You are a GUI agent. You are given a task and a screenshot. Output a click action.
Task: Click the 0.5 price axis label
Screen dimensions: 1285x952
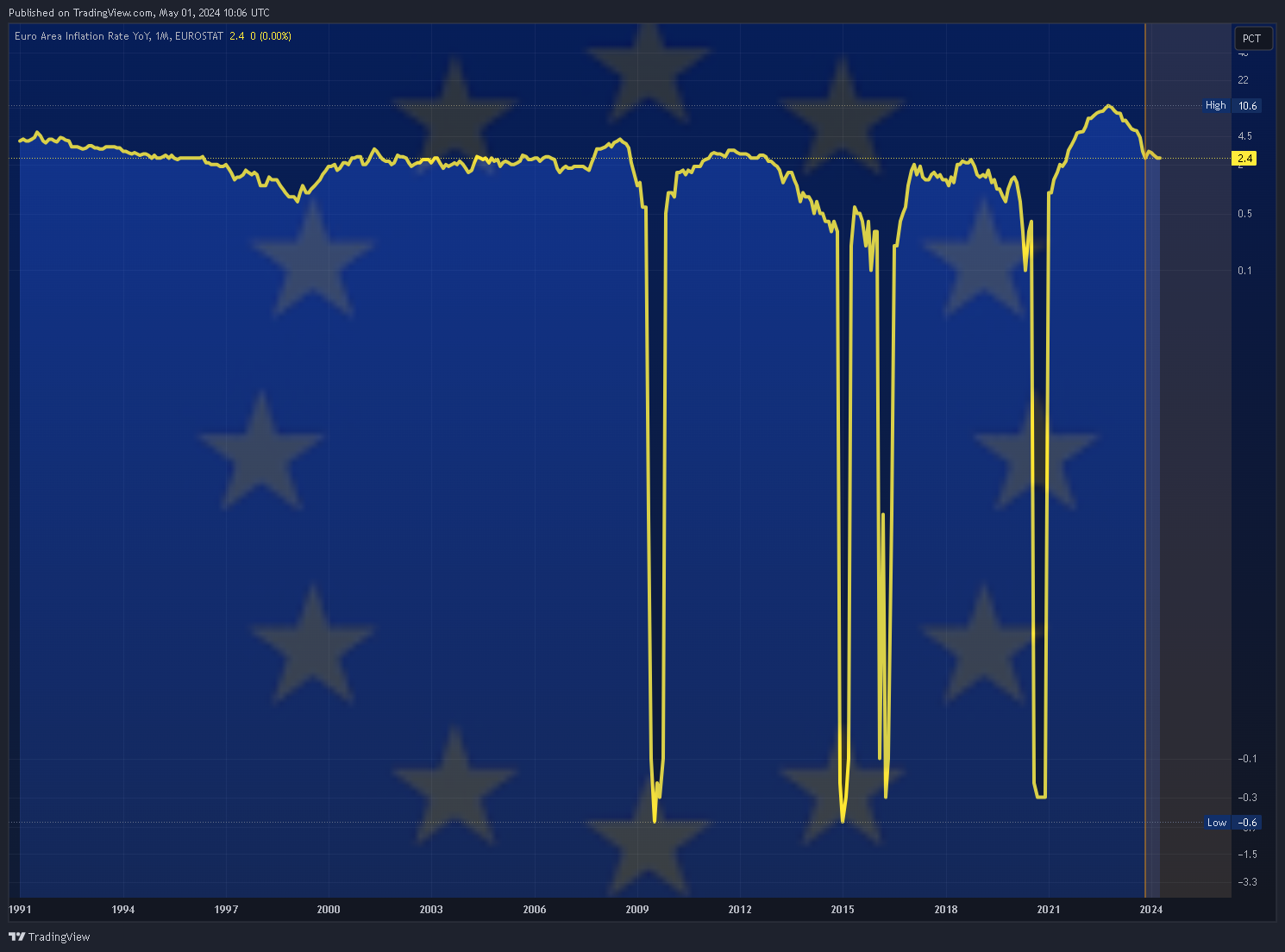pos(1244,214)
